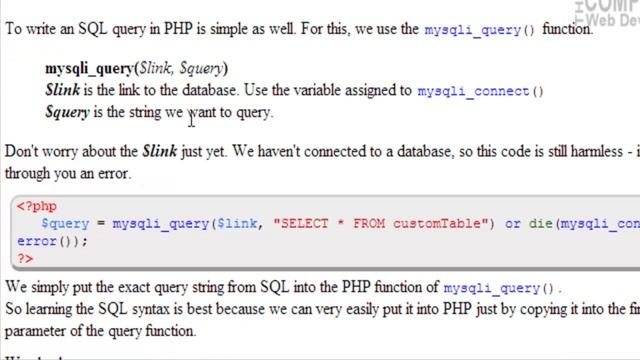The image size is (640, 360).
Task: Click the bold $link term before 'is the link'
Action: coord(62,90)
